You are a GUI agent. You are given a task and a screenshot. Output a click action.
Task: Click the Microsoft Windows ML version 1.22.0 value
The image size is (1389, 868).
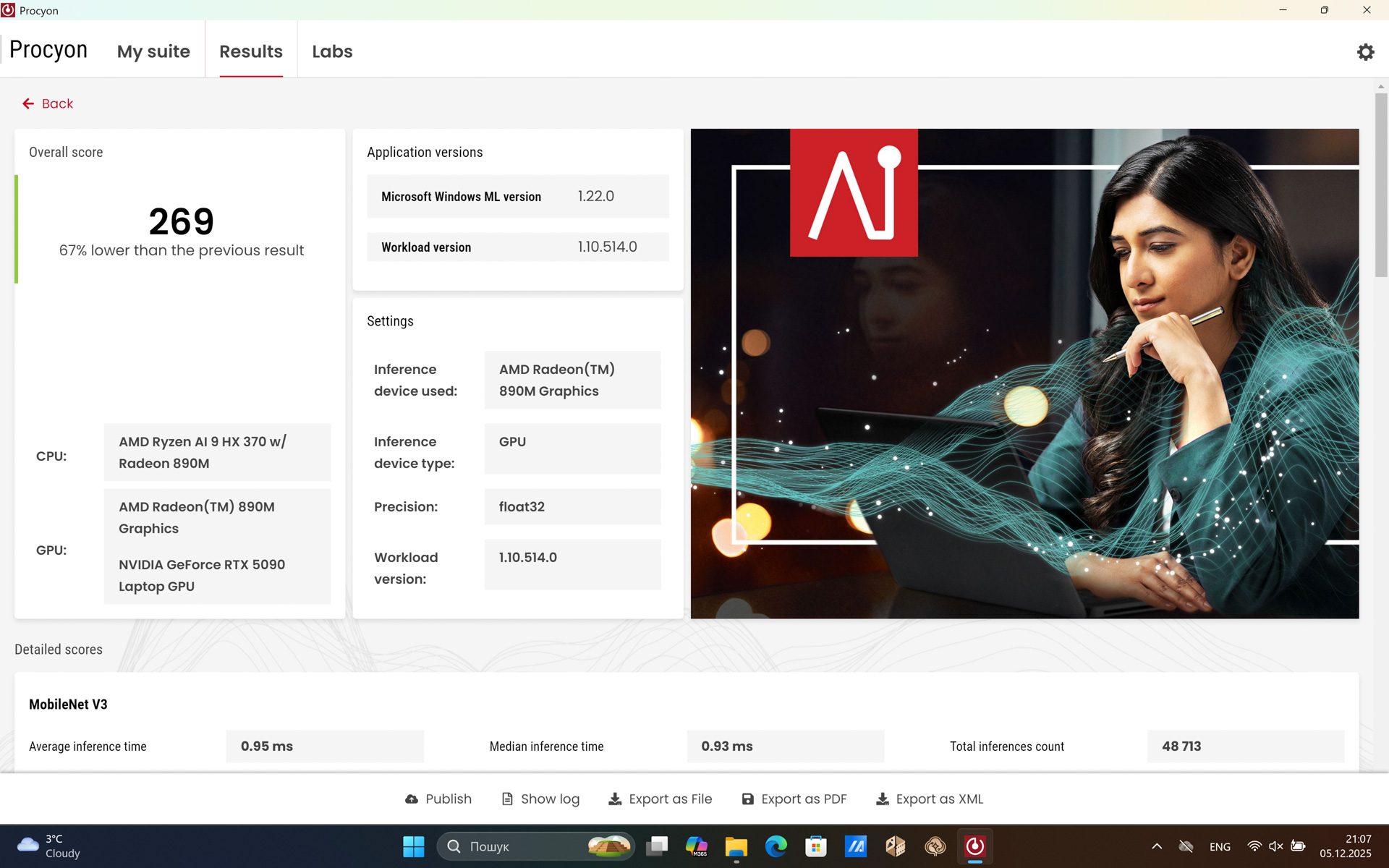[x=595, y=196]
